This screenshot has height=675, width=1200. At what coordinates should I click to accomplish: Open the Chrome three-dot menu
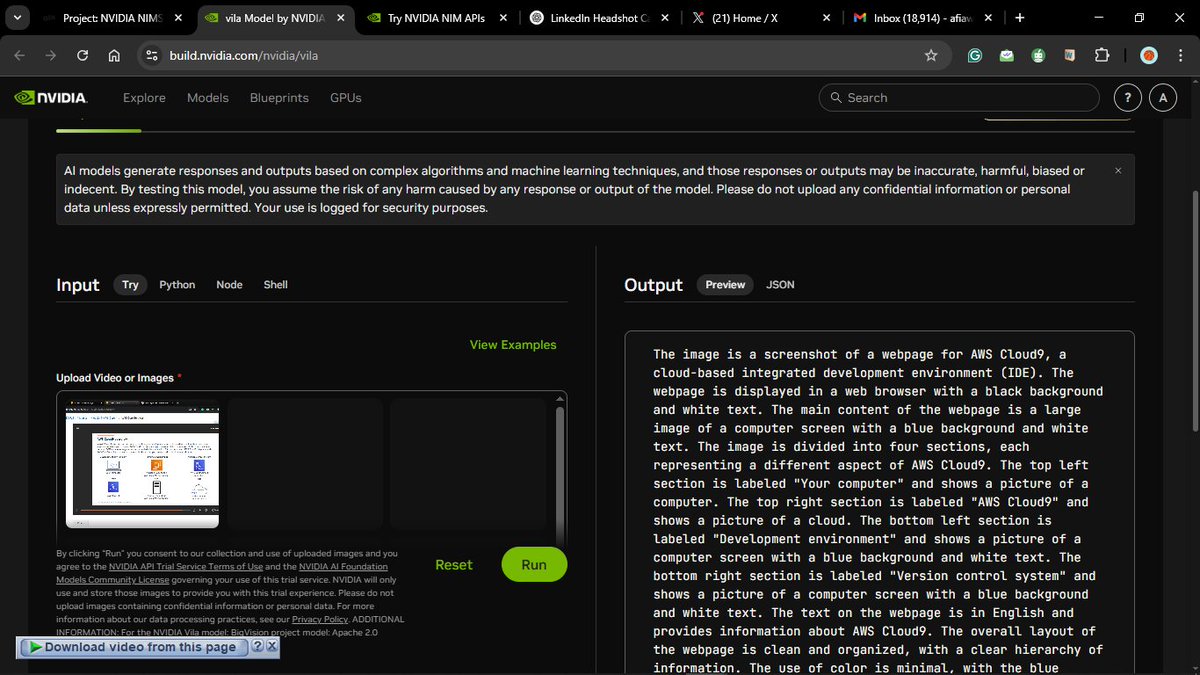click(x=1180, y=56)
